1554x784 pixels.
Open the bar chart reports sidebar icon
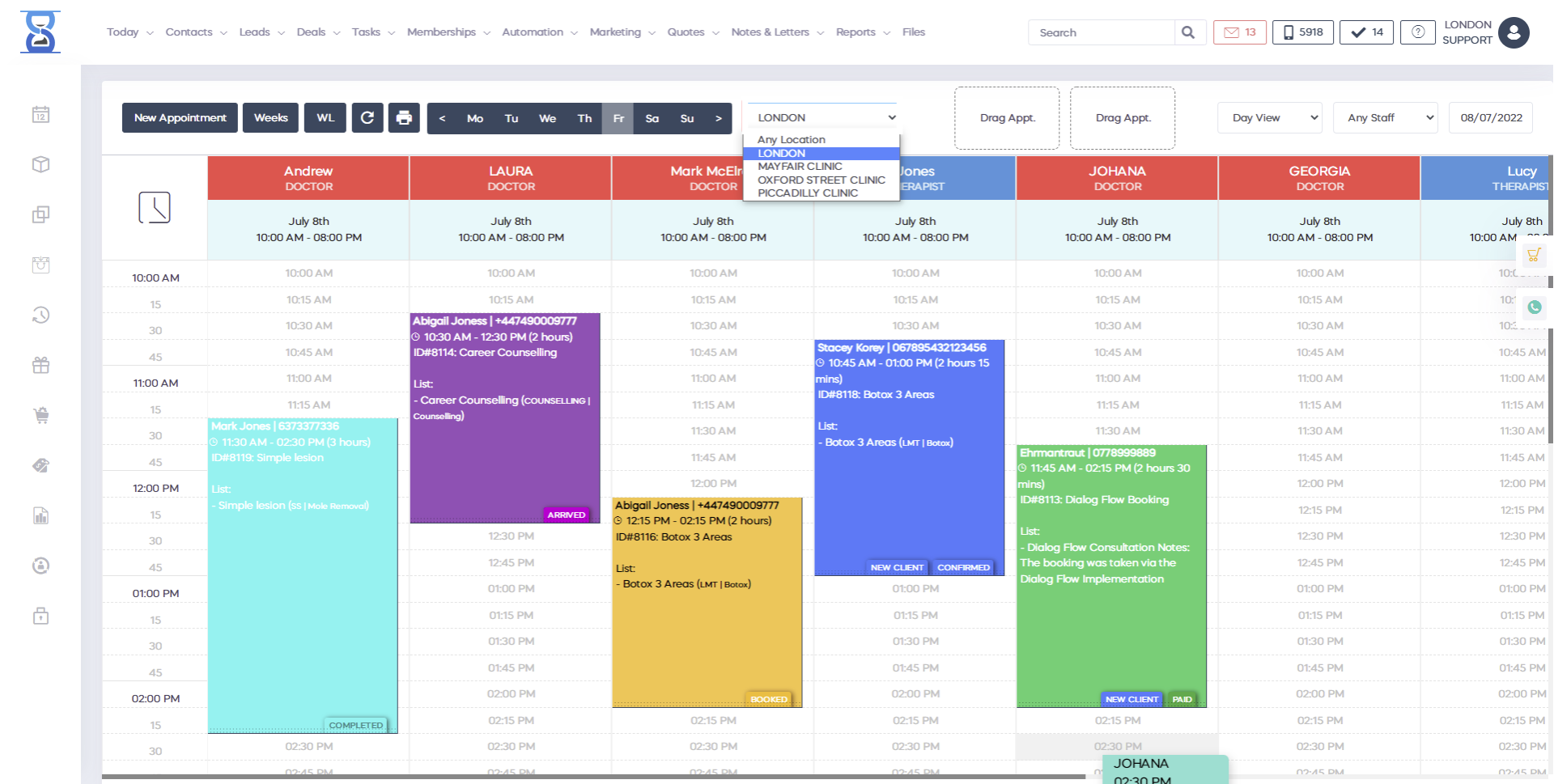(x=41, y=516)
